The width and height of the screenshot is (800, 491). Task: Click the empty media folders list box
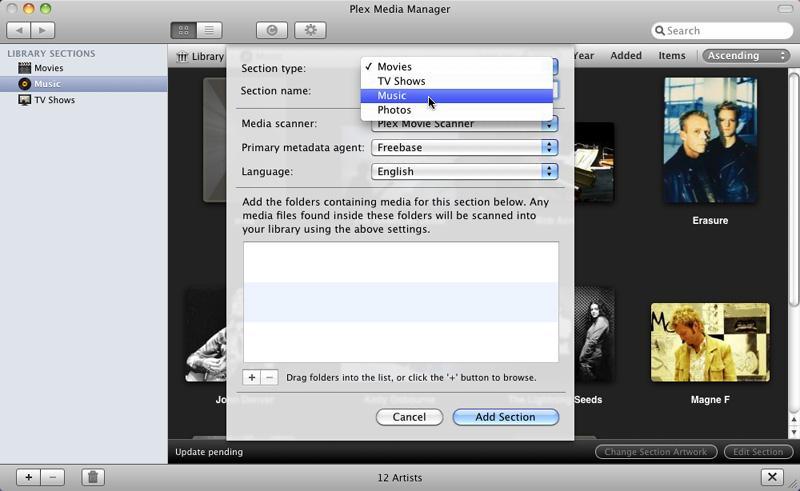(401, 302)
